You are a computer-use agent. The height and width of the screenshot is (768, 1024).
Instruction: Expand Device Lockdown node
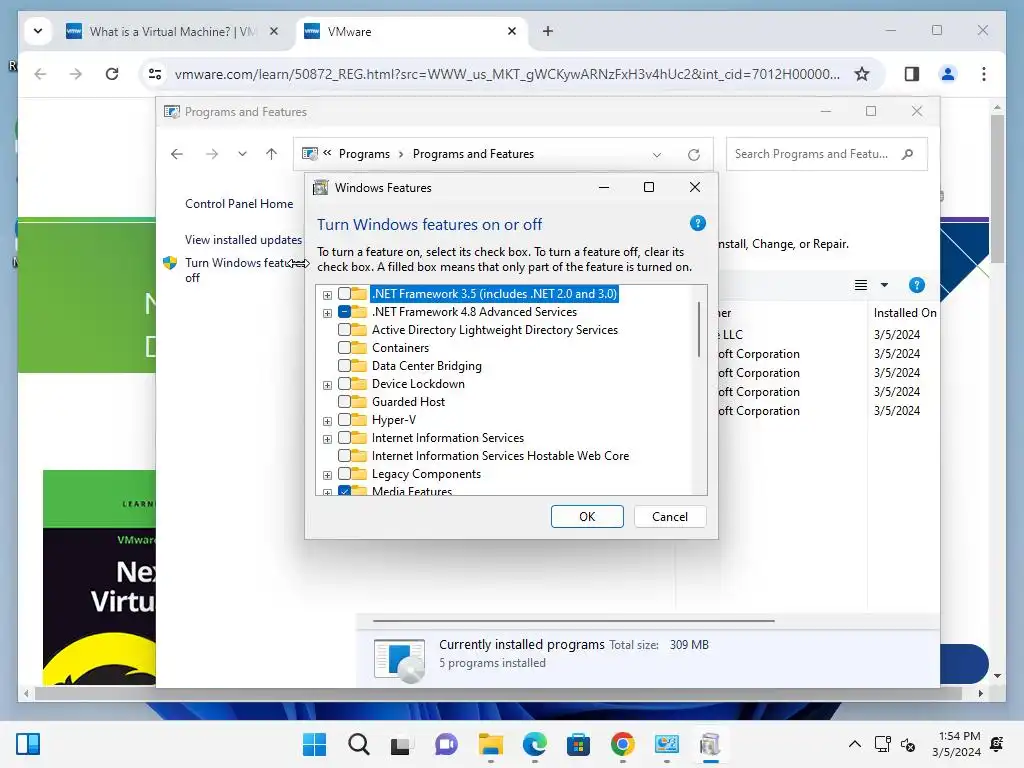[x=327, y=385]
